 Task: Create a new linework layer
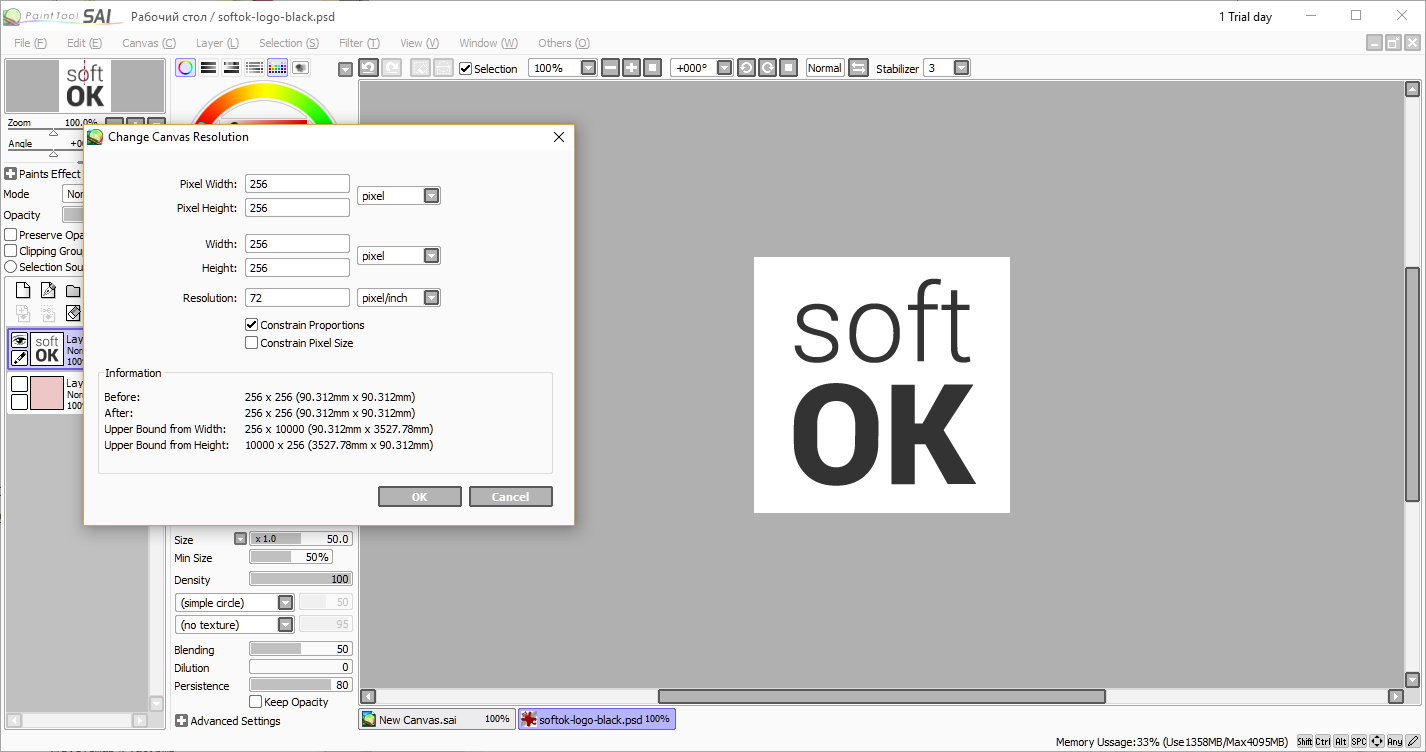point(48,291)
